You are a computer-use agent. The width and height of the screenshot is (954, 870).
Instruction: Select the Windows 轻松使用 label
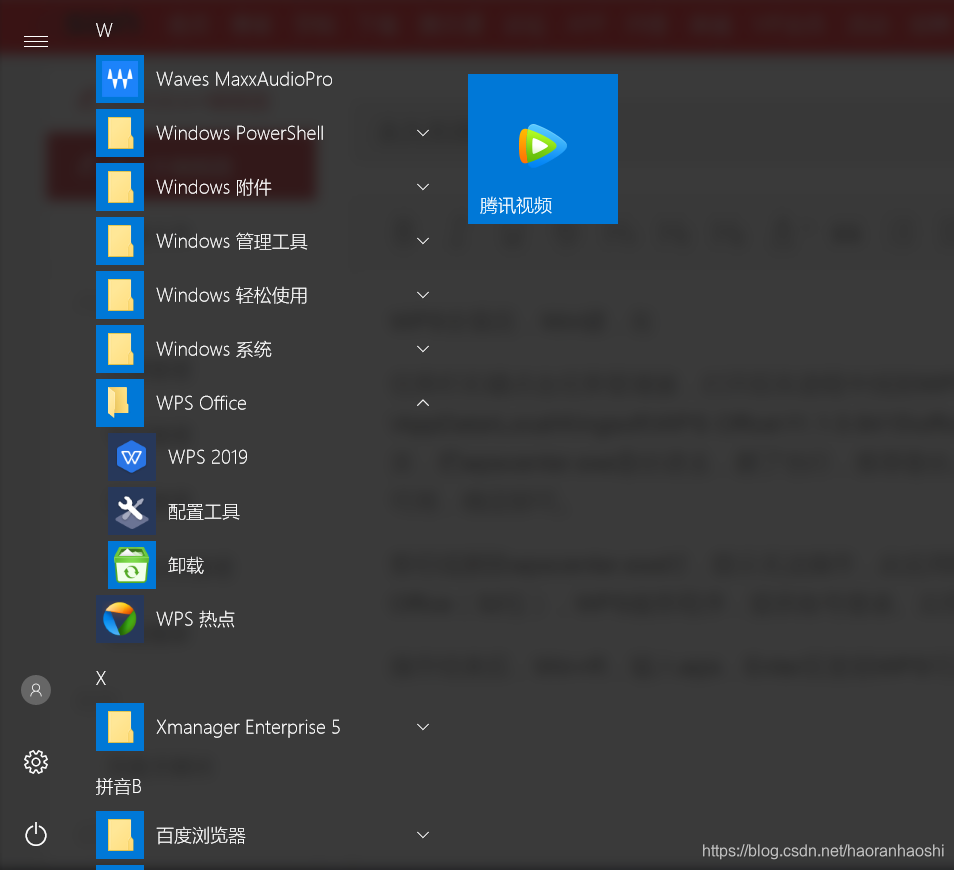coord(232,296)
